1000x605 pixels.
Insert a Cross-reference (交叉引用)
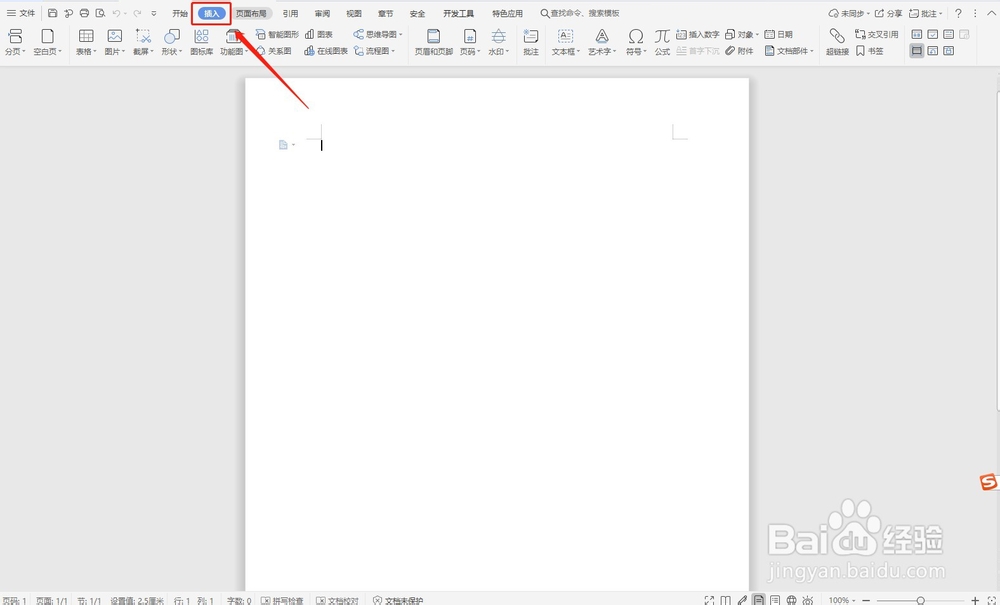[877, 34]
